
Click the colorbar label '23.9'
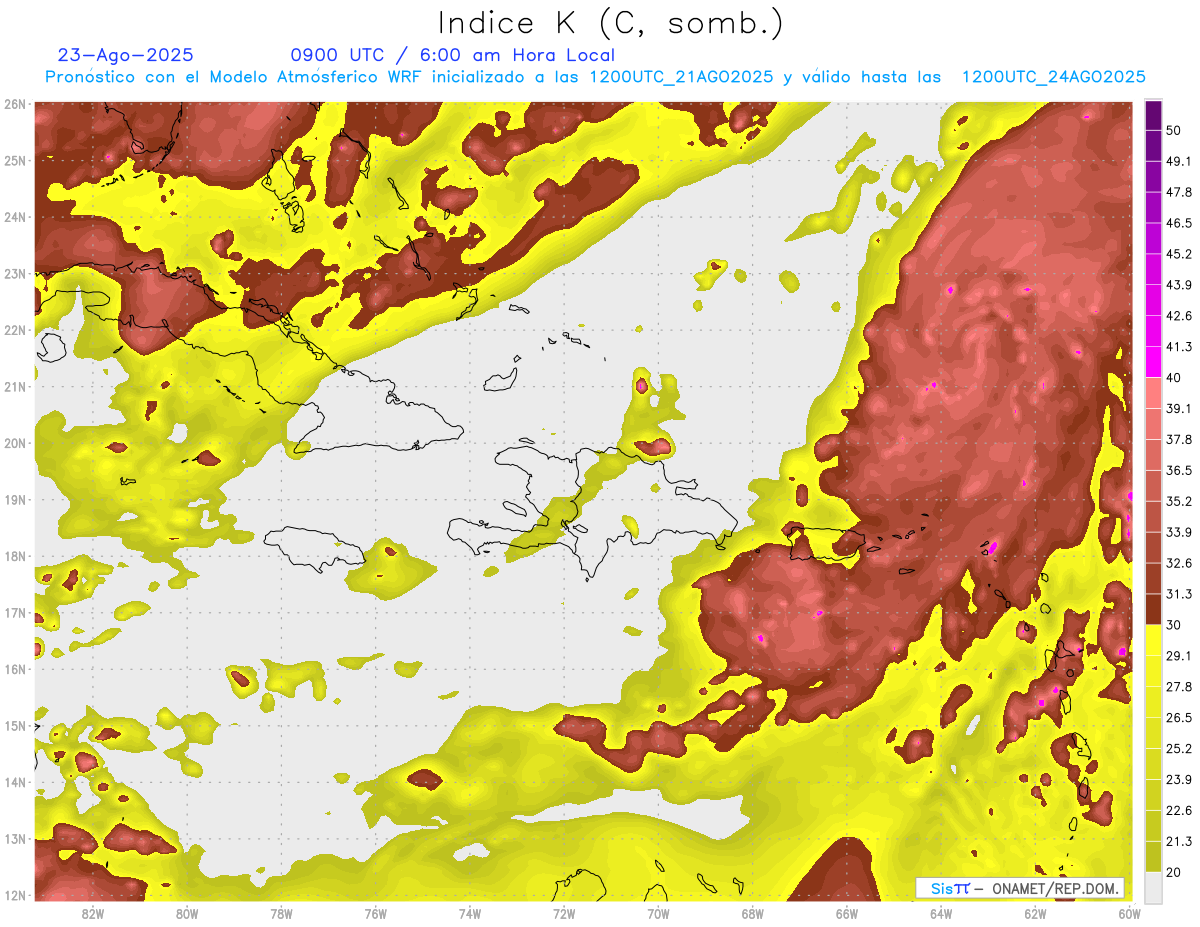coord(1178,780)
